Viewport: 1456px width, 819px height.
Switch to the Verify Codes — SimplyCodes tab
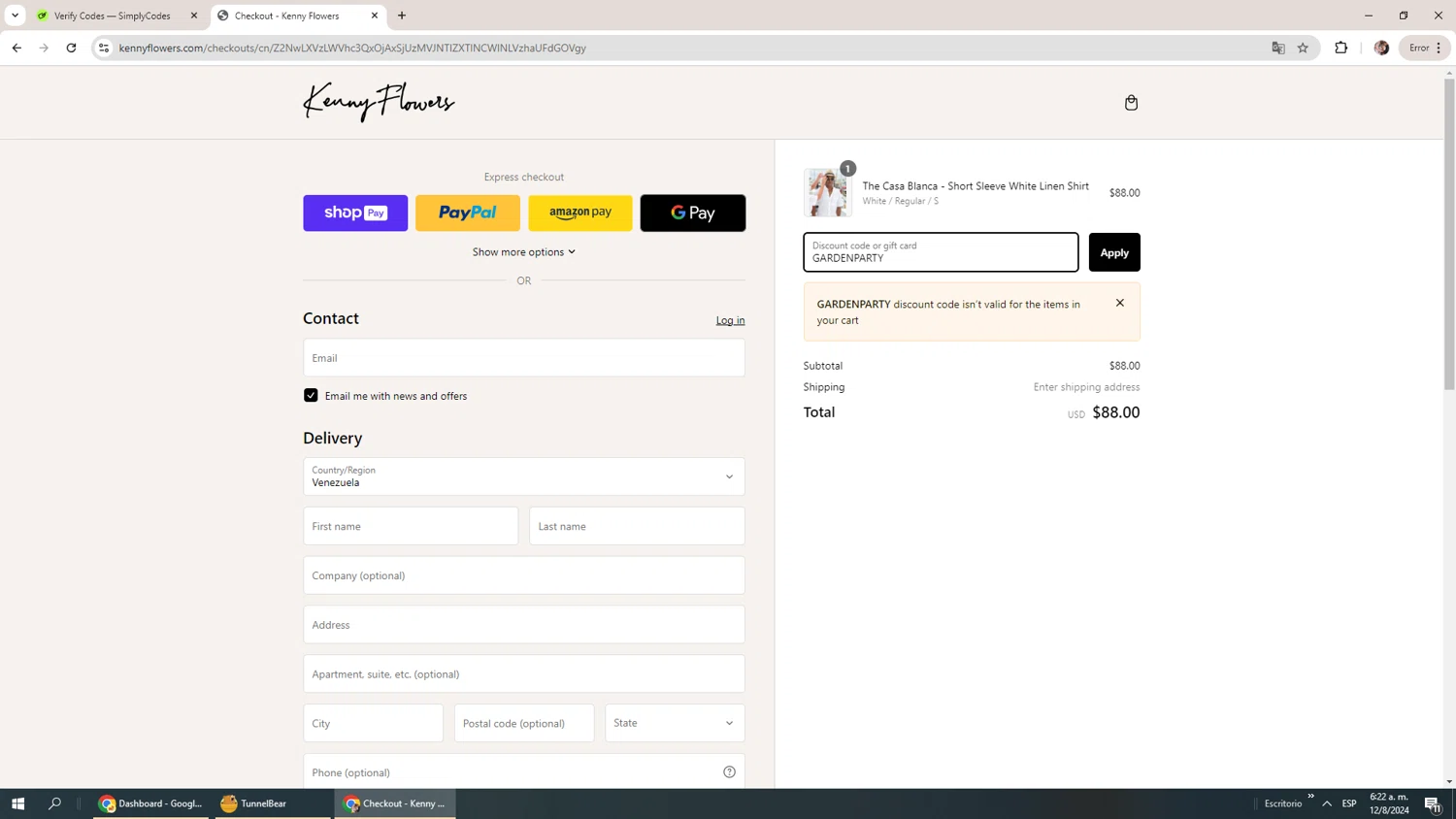click(114, 16)
